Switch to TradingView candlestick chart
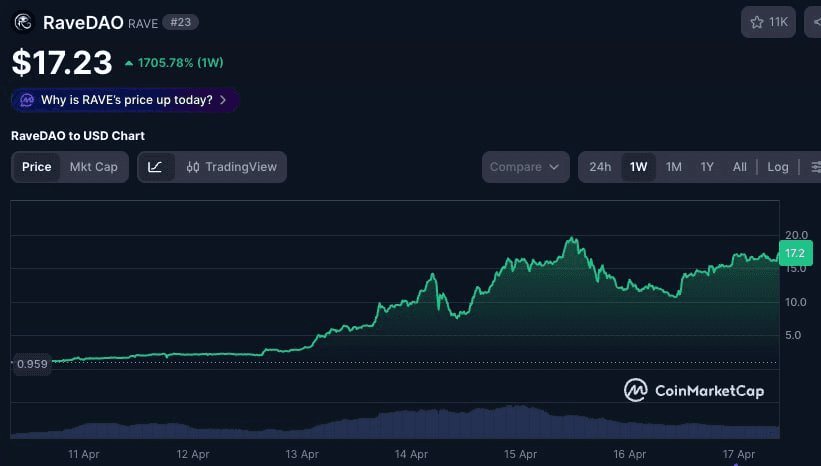Viewport: 821px width, 466px height. pyautogui.click(x=231, y=167)
